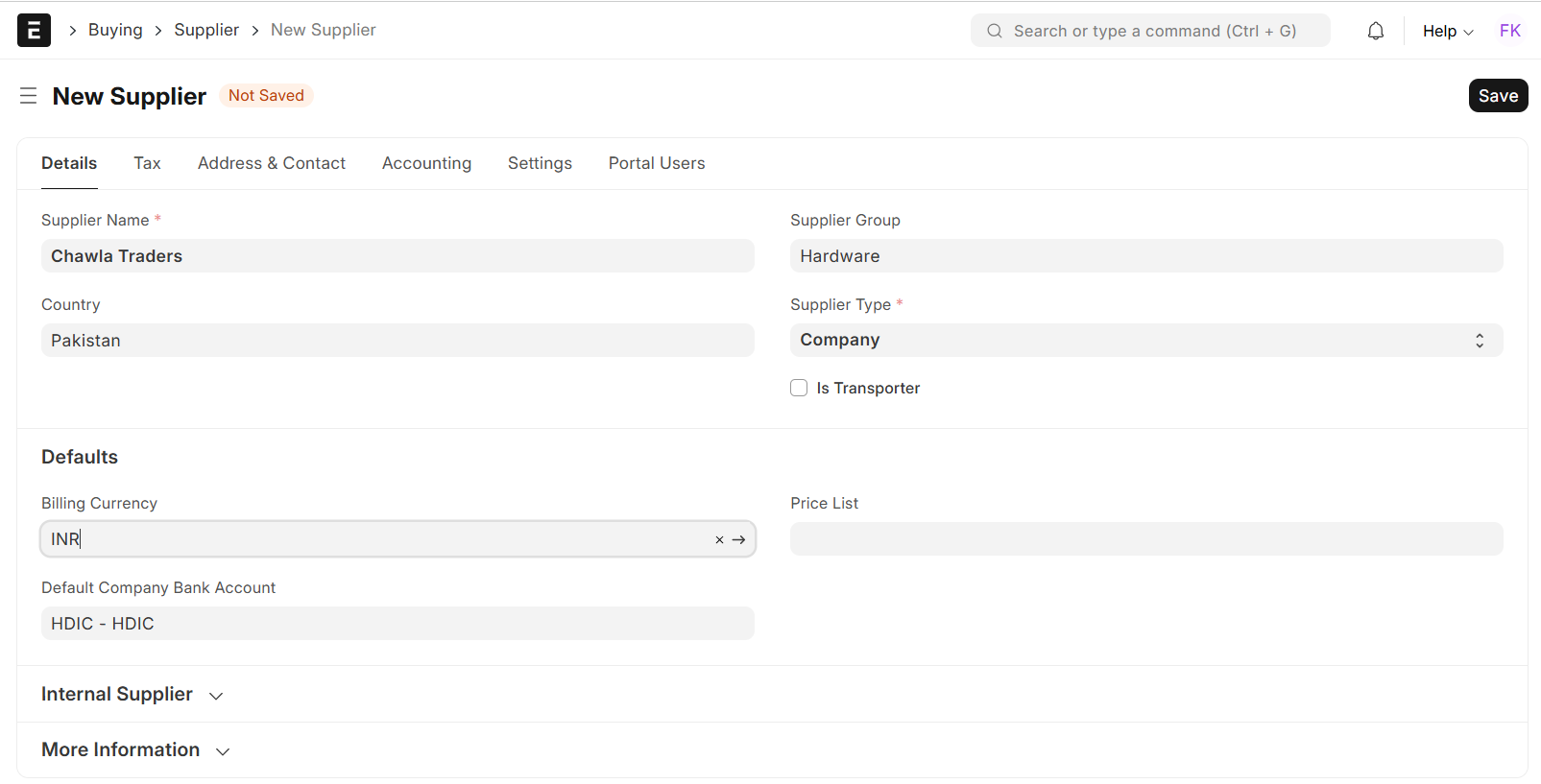Image resolution: width=1541 pixels, height=784 pixels.
Task: Switch to the Tax tab
Action: (147, 163)
